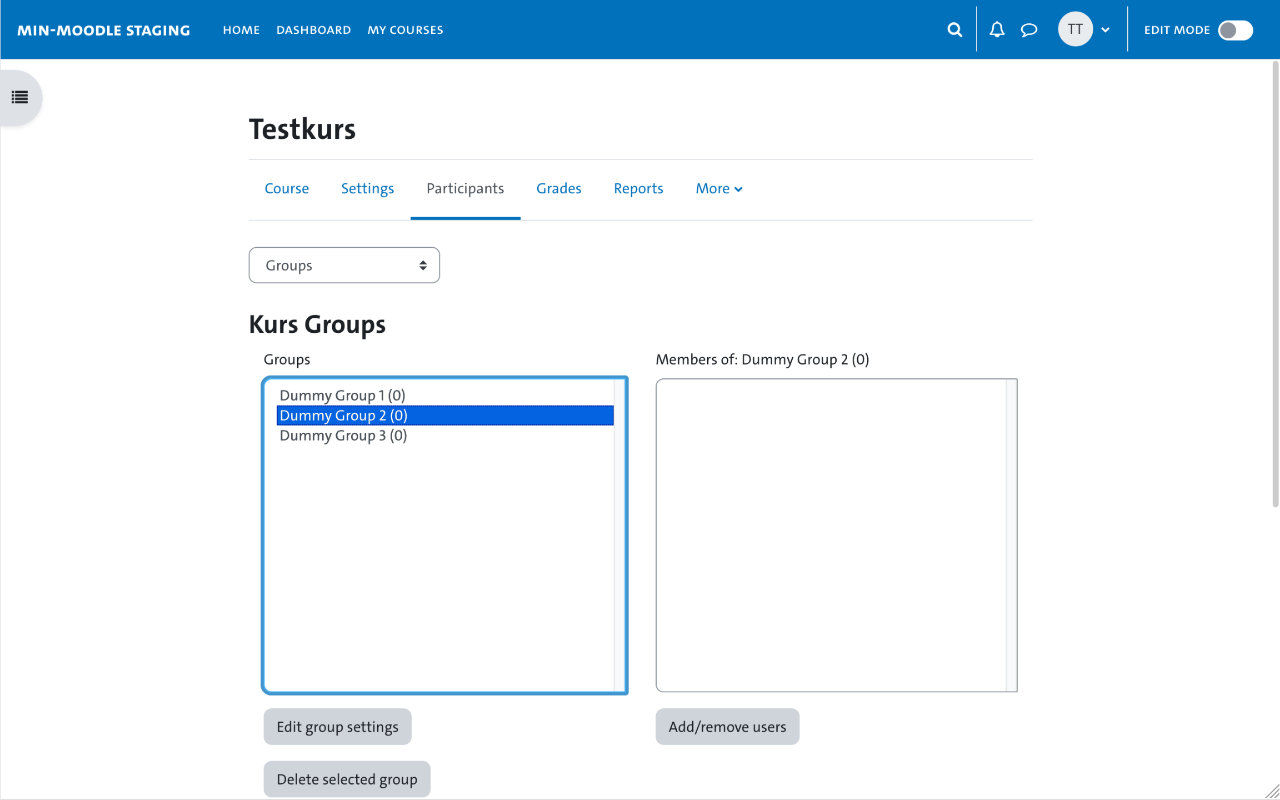Click the Edit group settings button
Screen dimensions: 1280x800
[337, 727]
